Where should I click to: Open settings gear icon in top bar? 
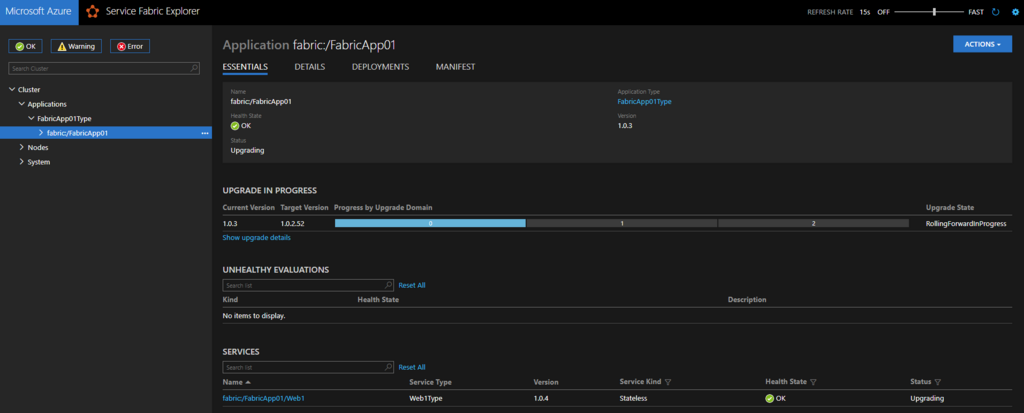click(x=1015, y=12)
